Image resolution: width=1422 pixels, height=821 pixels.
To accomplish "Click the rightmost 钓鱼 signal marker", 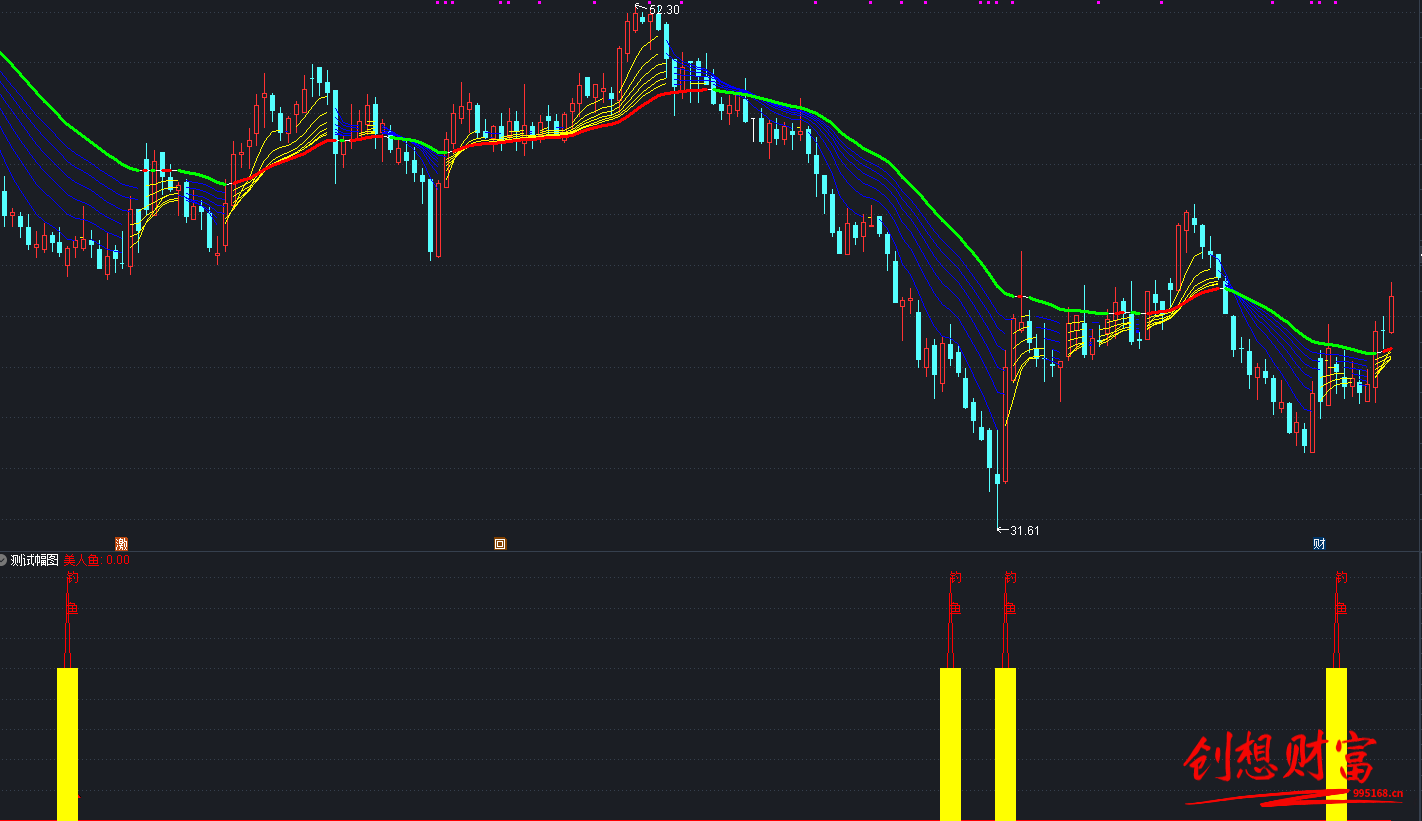I will [x=1341, y=592].
